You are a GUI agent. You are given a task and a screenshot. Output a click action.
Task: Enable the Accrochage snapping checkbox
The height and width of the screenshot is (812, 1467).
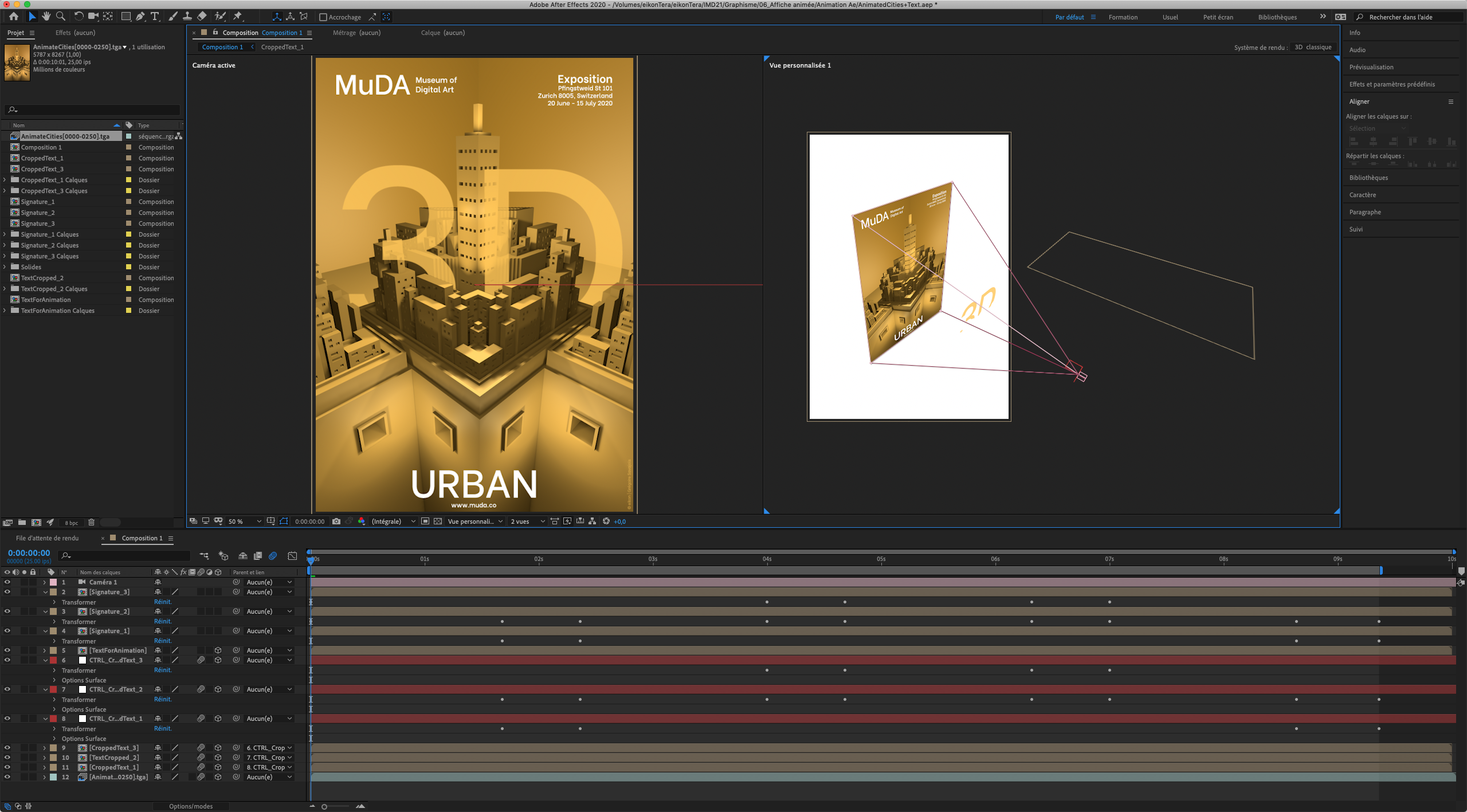(323, 17)
